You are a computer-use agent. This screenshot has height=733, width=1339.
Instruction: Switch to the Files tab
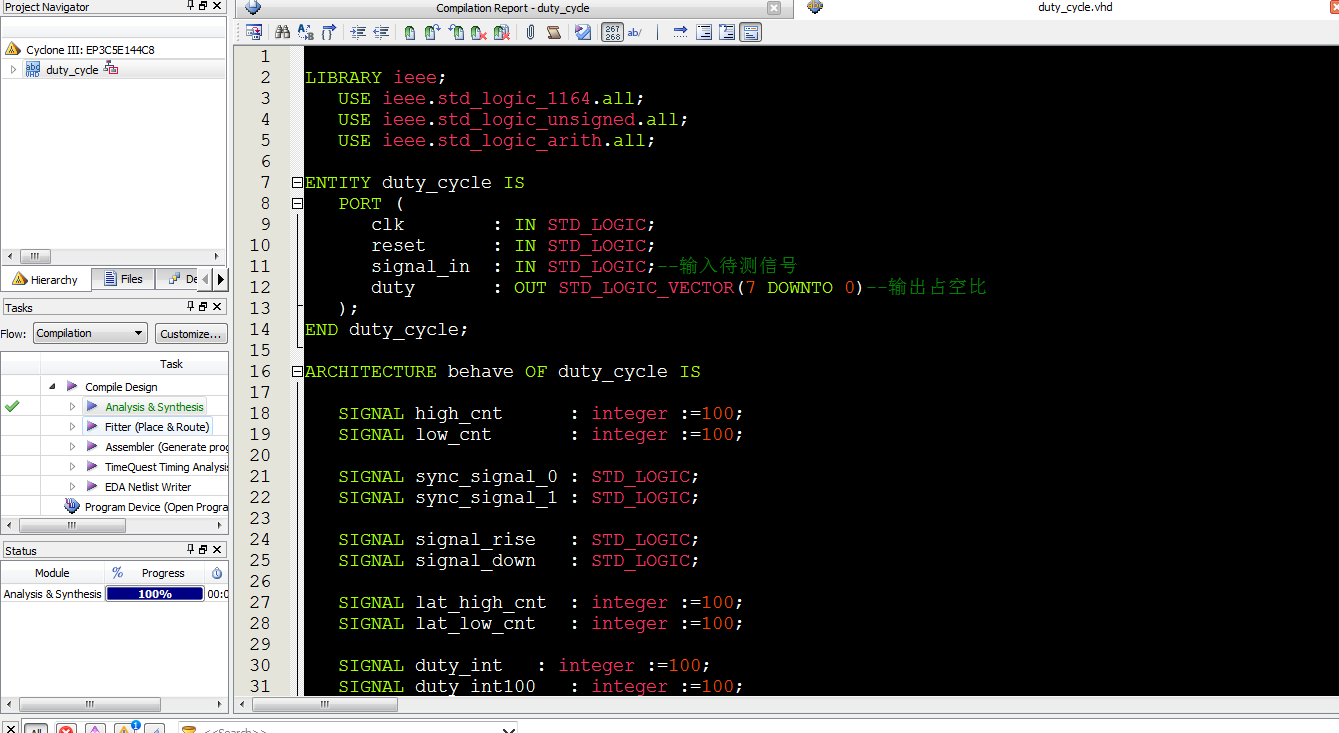click(x=123, y=279)
